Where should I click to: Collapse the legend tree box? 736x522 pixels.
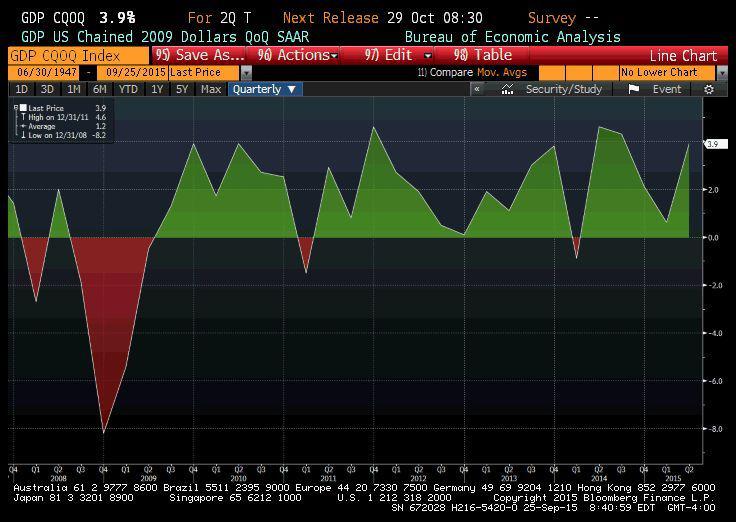click(15, 108)
